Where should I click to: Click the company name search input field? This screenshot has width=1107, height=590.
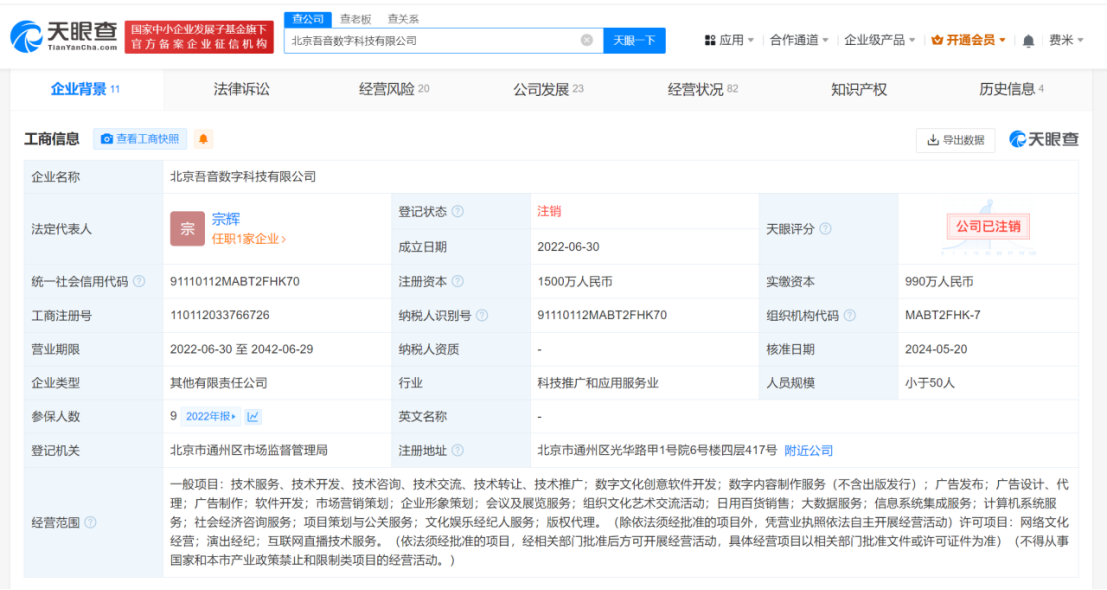[x=430, y=39]
